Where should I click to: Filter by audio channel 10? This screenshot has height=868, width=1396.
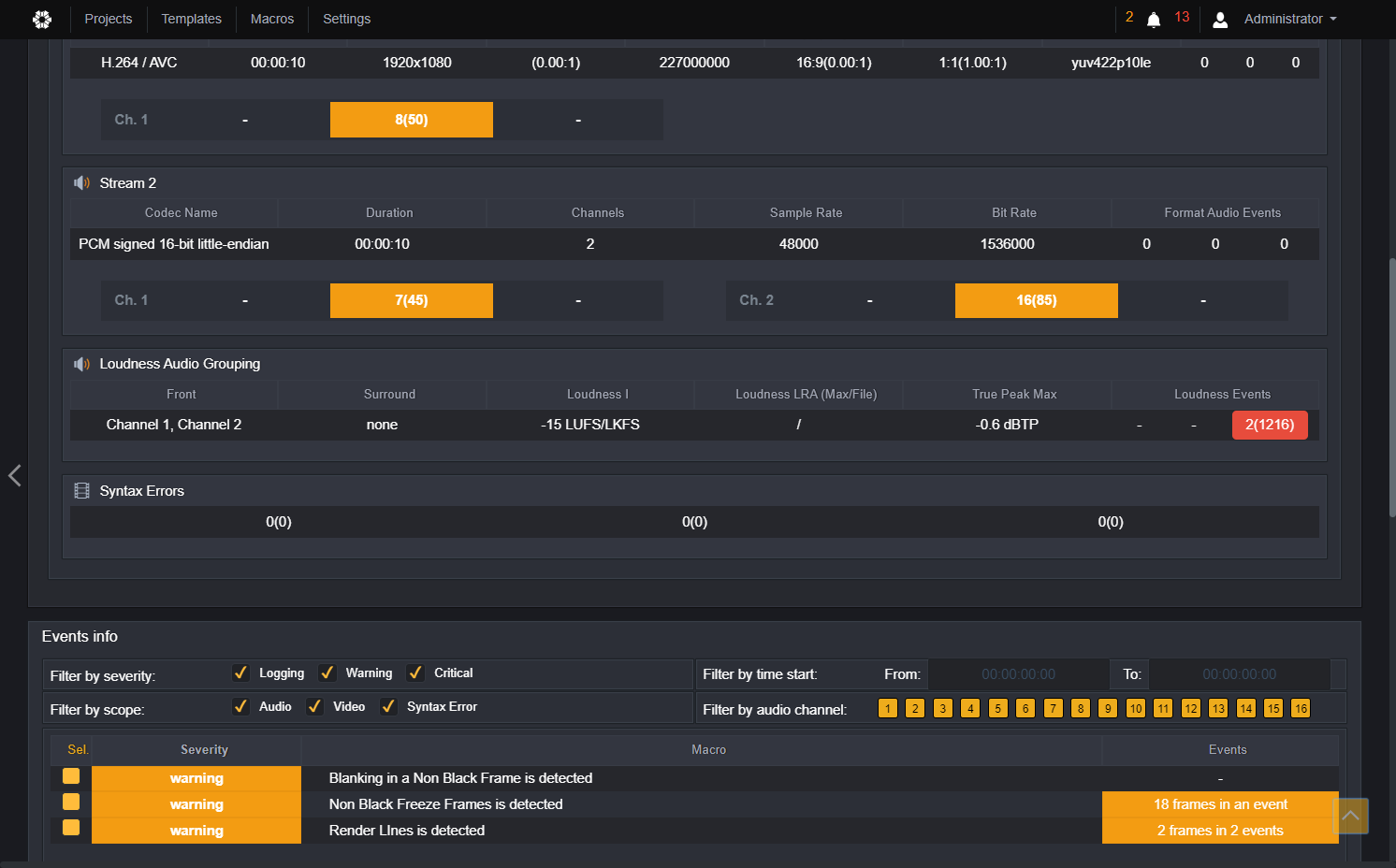coord(1136,708)
